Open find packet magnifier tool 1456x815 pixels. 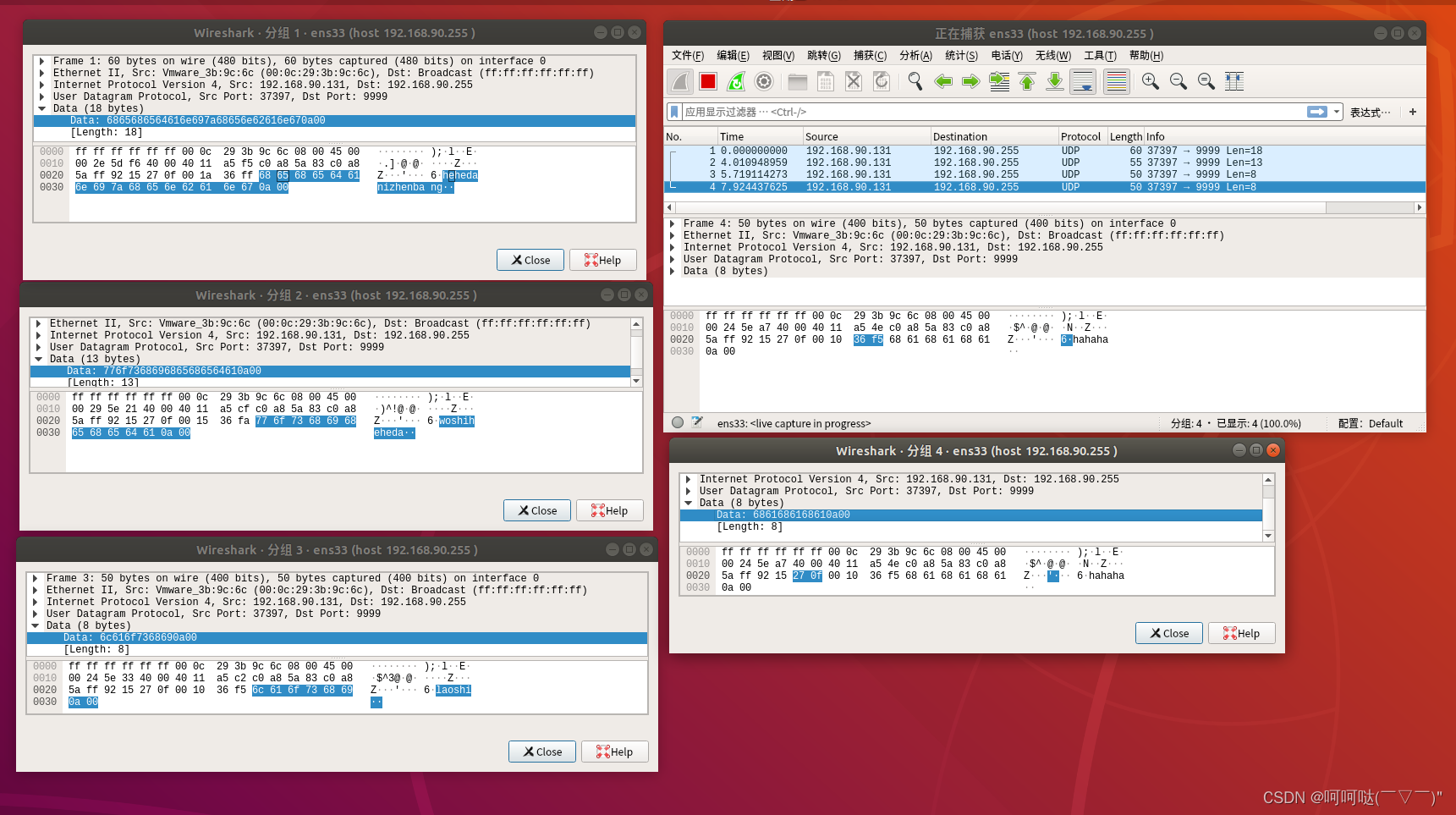[x=915, y=81]
